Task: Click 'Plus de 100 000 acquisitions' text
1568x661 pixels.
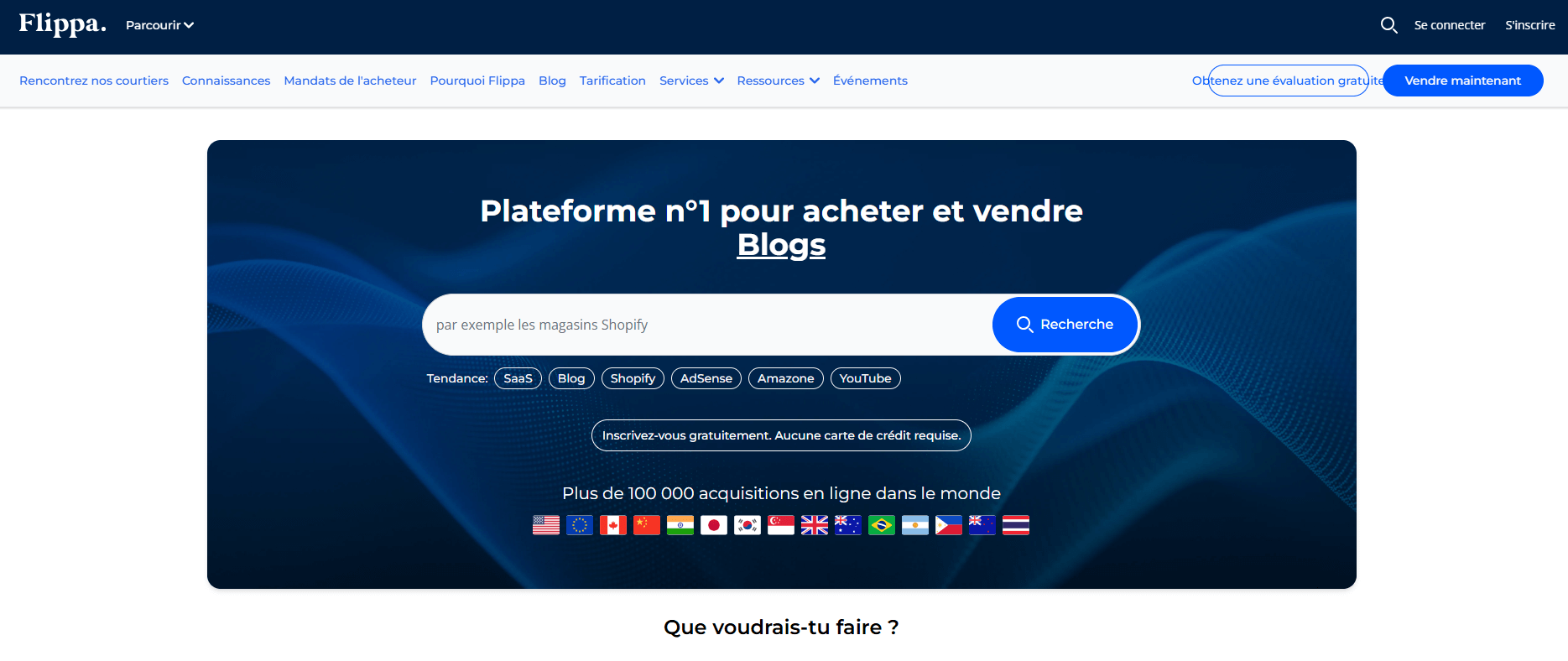Action: [781, 493]
